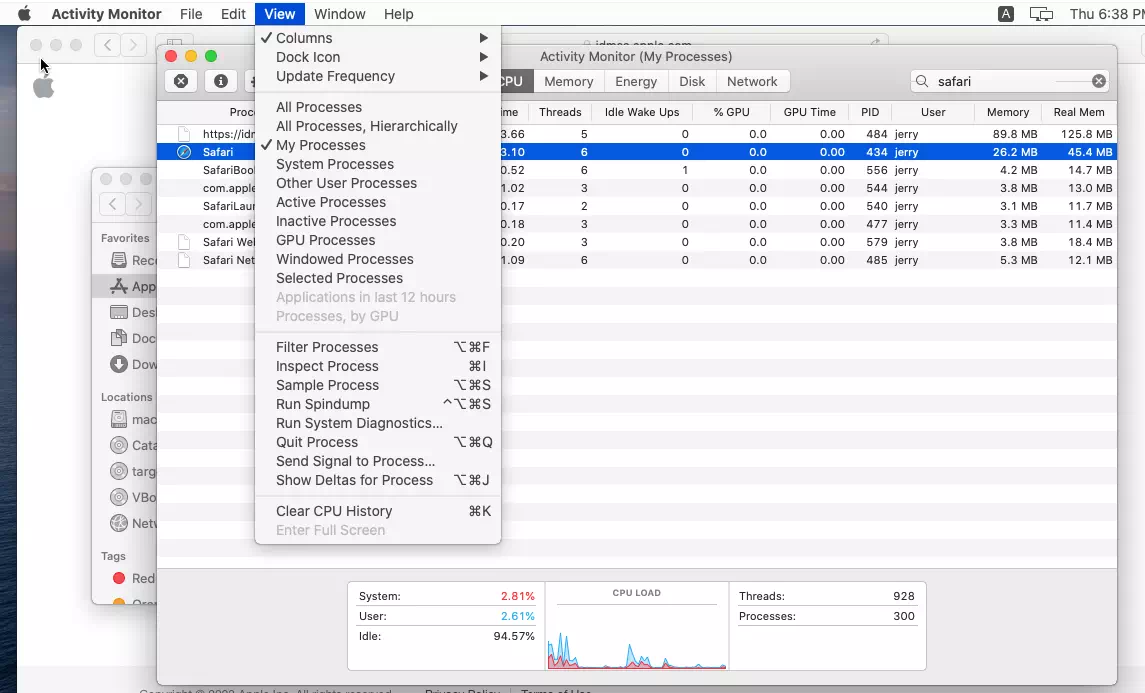Clear the safari search text
This screenshot has width=1145, height=693.
[x=1098, y=81]
